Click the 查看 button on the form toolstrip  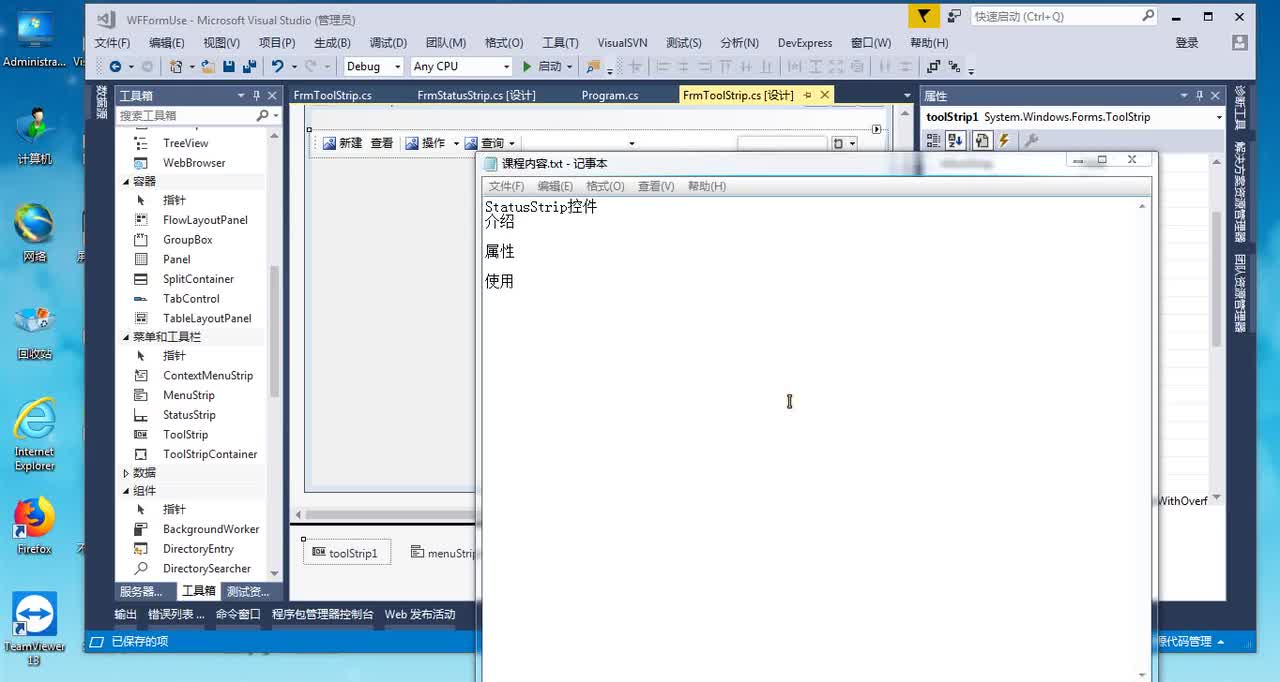click(x=382, y=144)
